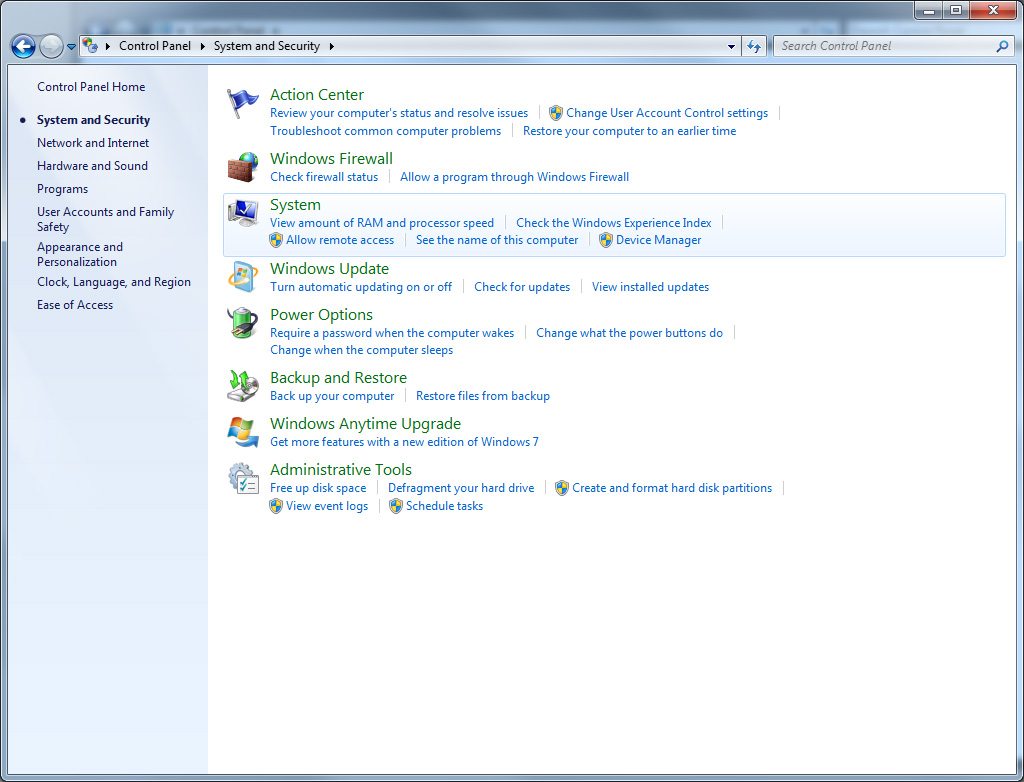Click shield icon beside Change User Account Control
Screen dimensions: 1024x782
click(x=556, y=113)
